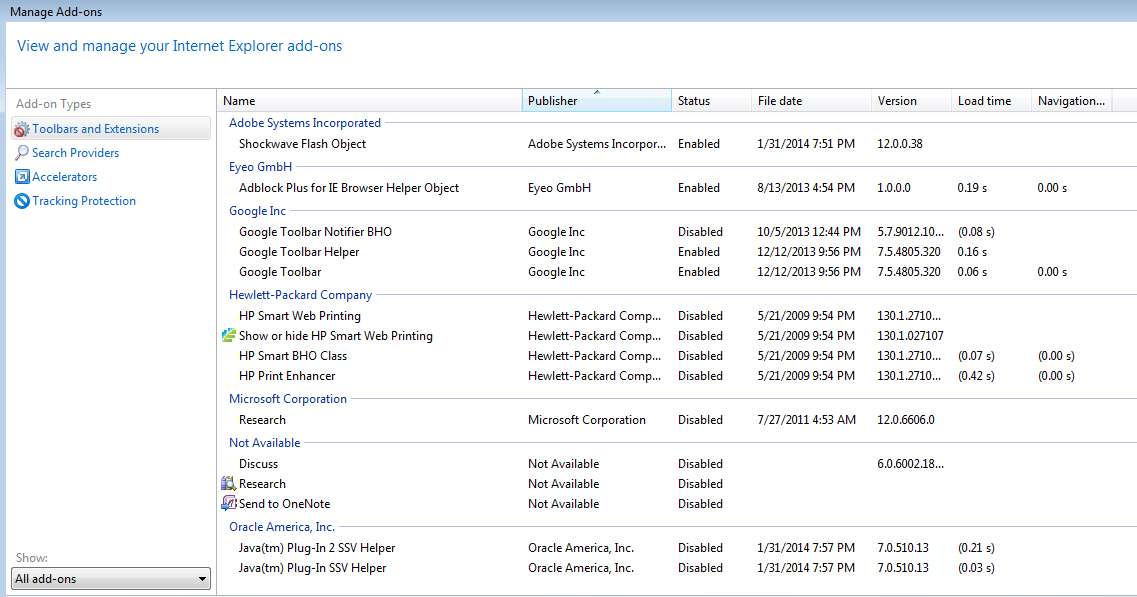Collapse the Not Available group header

coord(265,443)
